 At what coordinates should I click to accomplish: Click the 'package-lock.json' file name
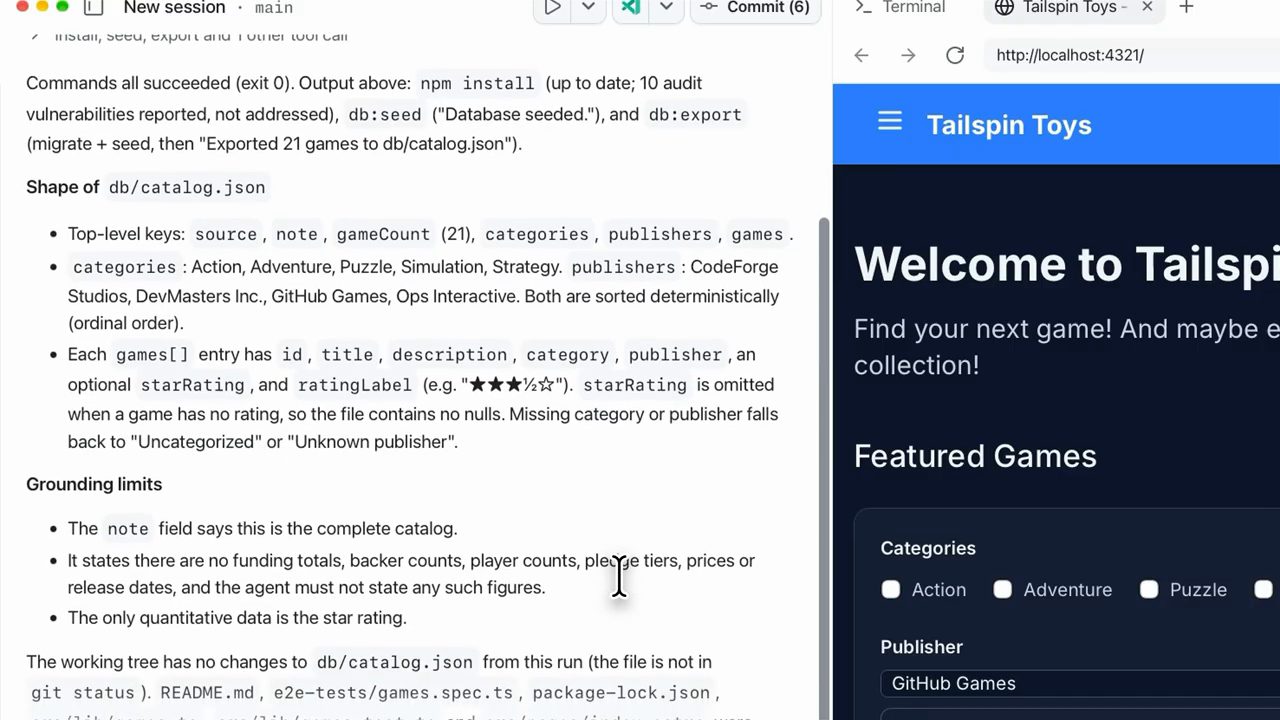tap(621, 693)
